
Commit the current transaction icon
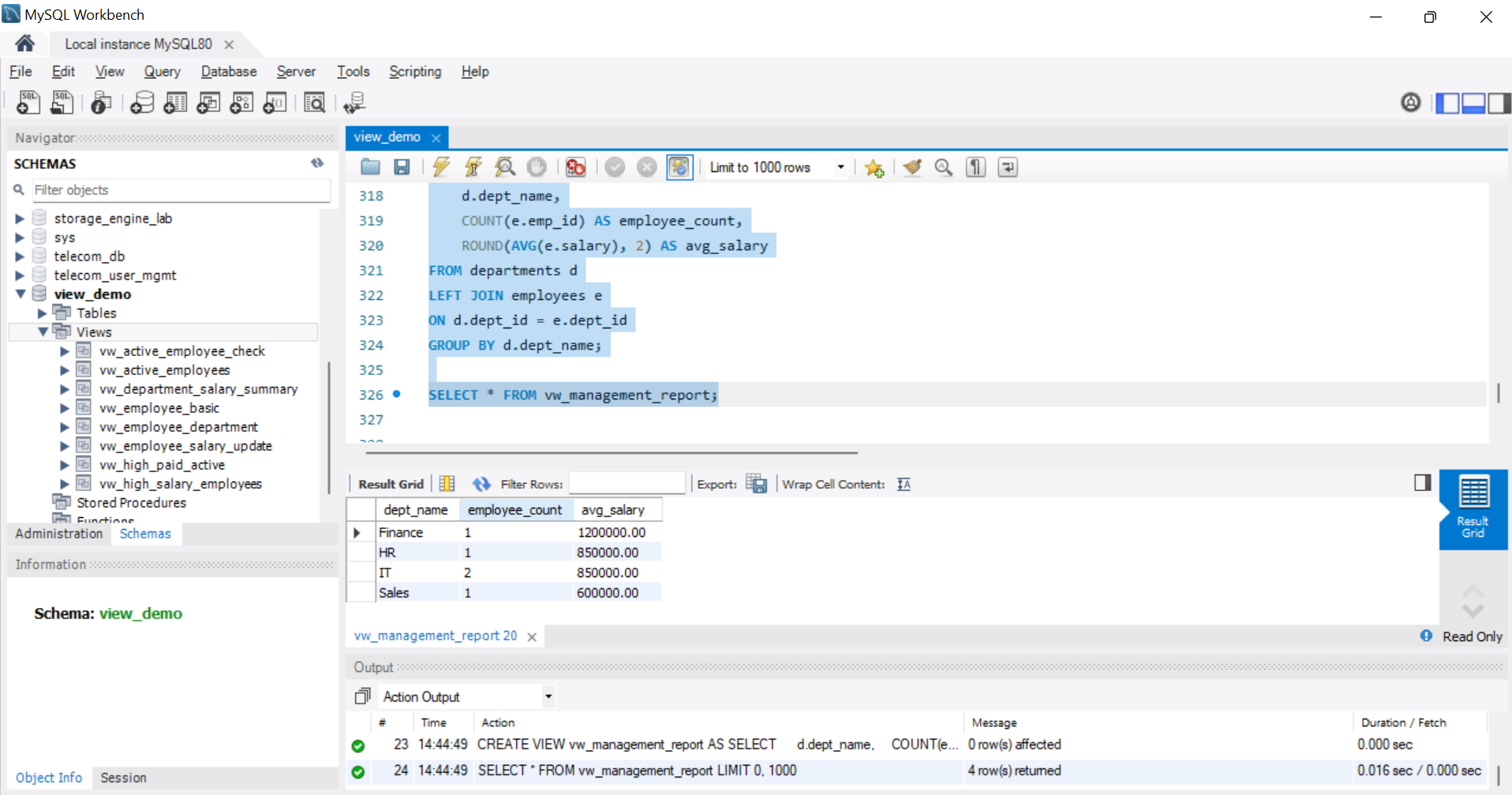tap(615, 167)
